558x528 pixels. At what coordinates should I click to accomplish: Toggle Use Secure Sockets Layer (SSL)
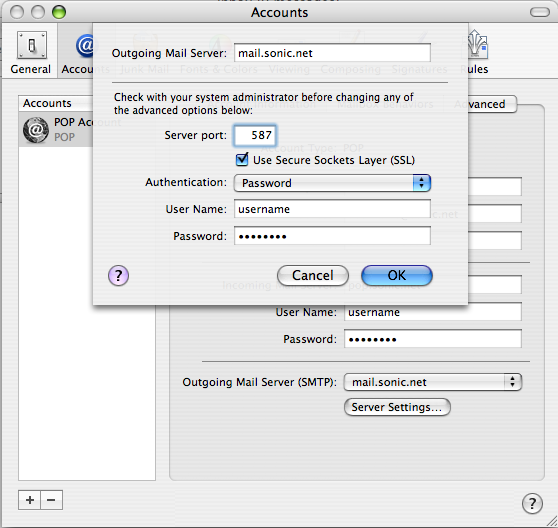click(x=242, y=160)
